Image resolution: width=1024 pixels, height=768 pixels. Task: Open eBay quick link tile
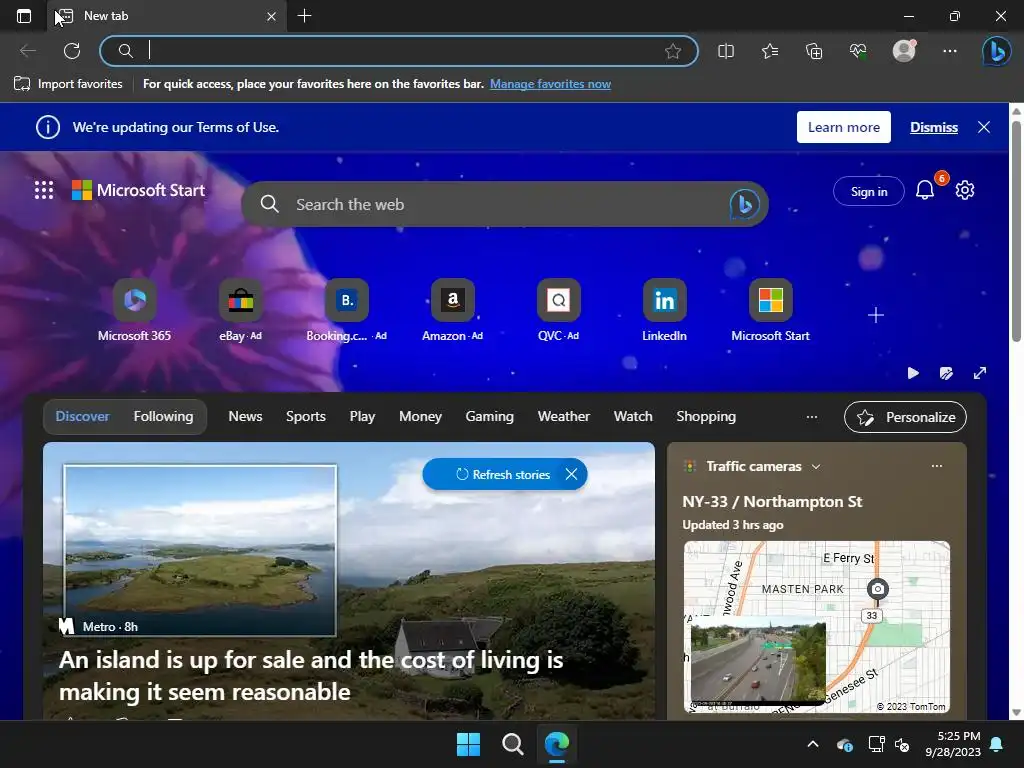[240, 311]
